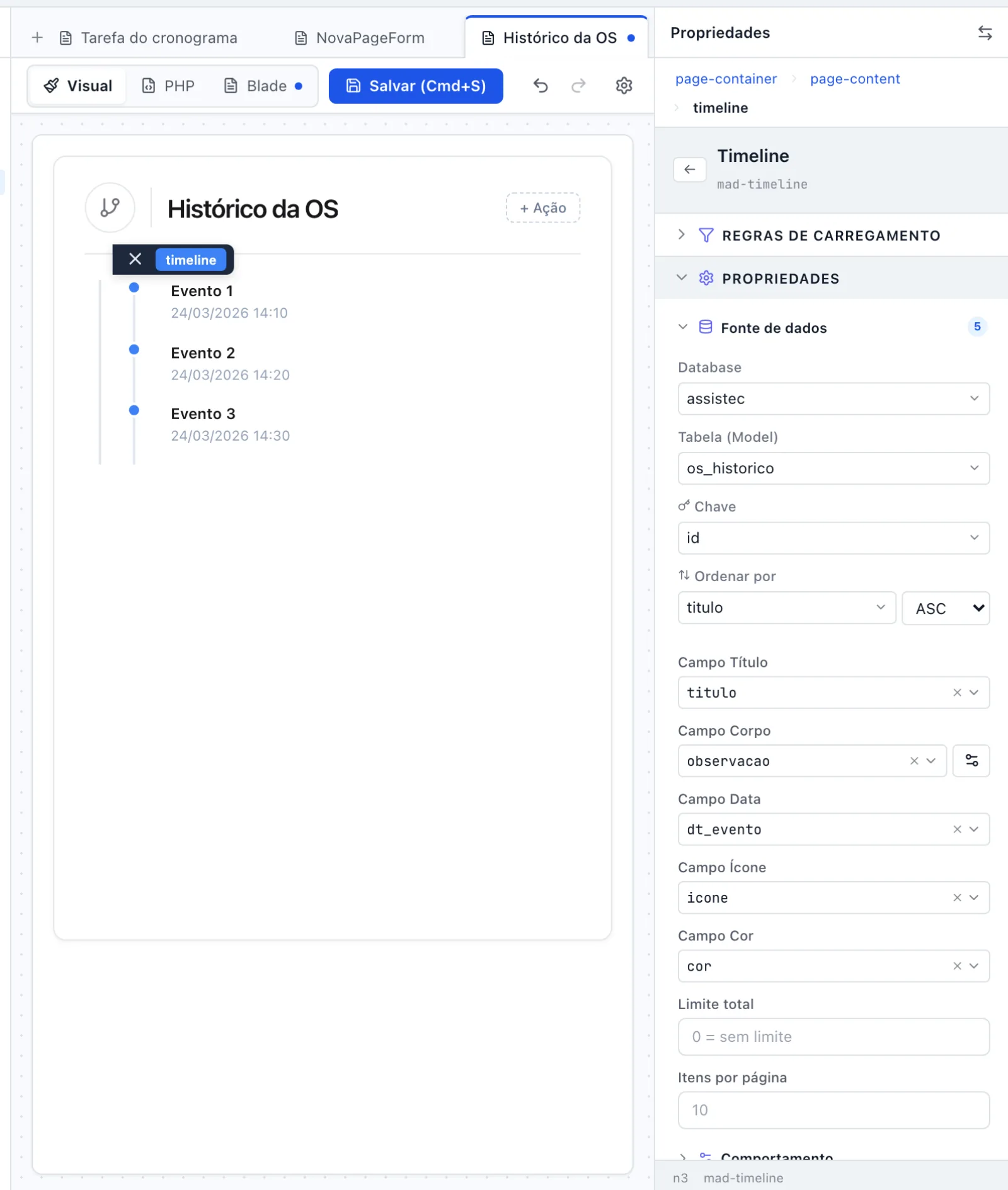Collapse Fonte de dados group
The height and width of the screenshot is (1190, 1008).
pyautogui.click(x=682, y=327)
